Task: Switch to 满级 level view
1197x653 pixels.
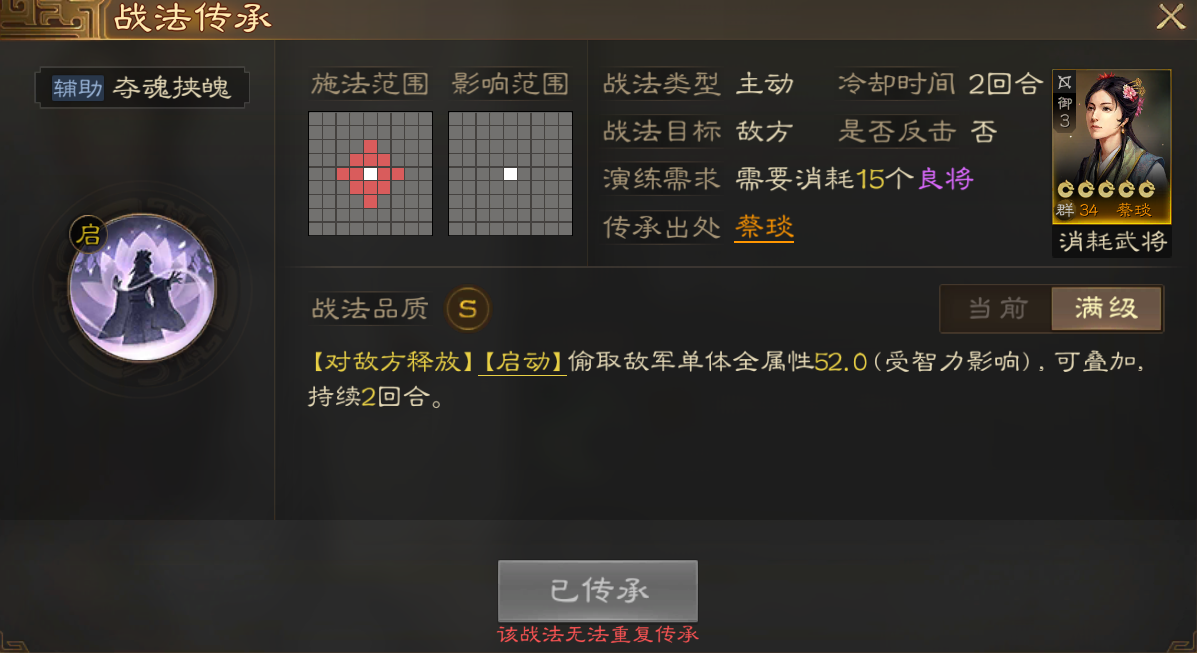Action: pyautogui.click(x=1106, y=309)
